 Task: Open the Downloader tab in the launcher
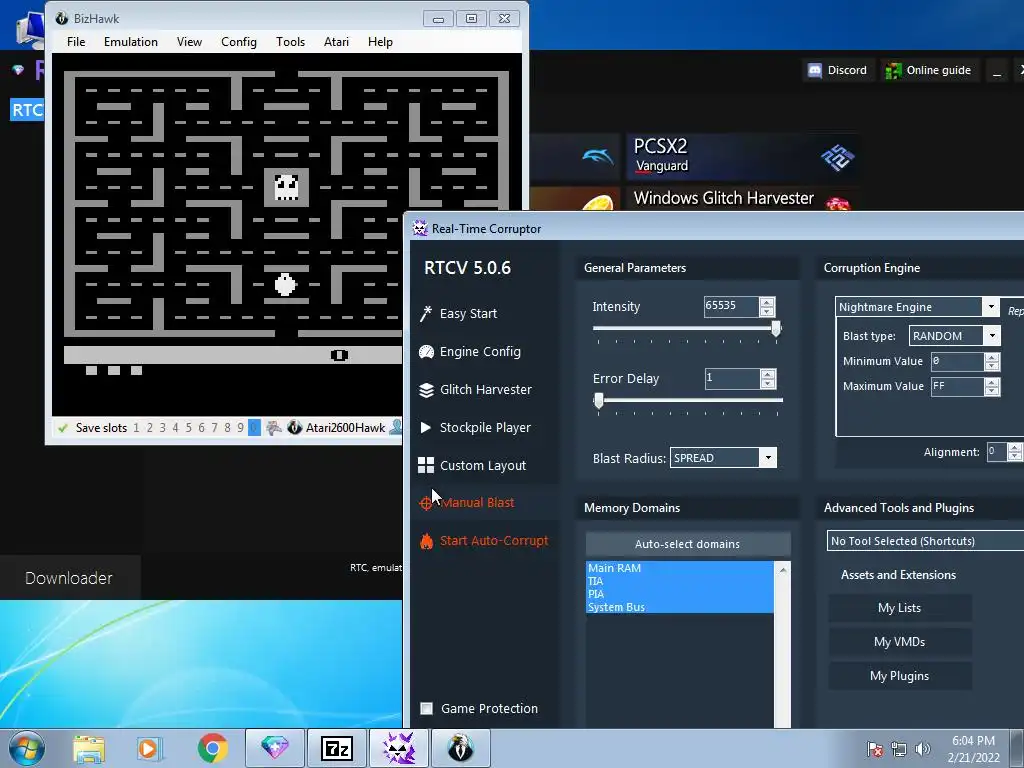(69, 578)
